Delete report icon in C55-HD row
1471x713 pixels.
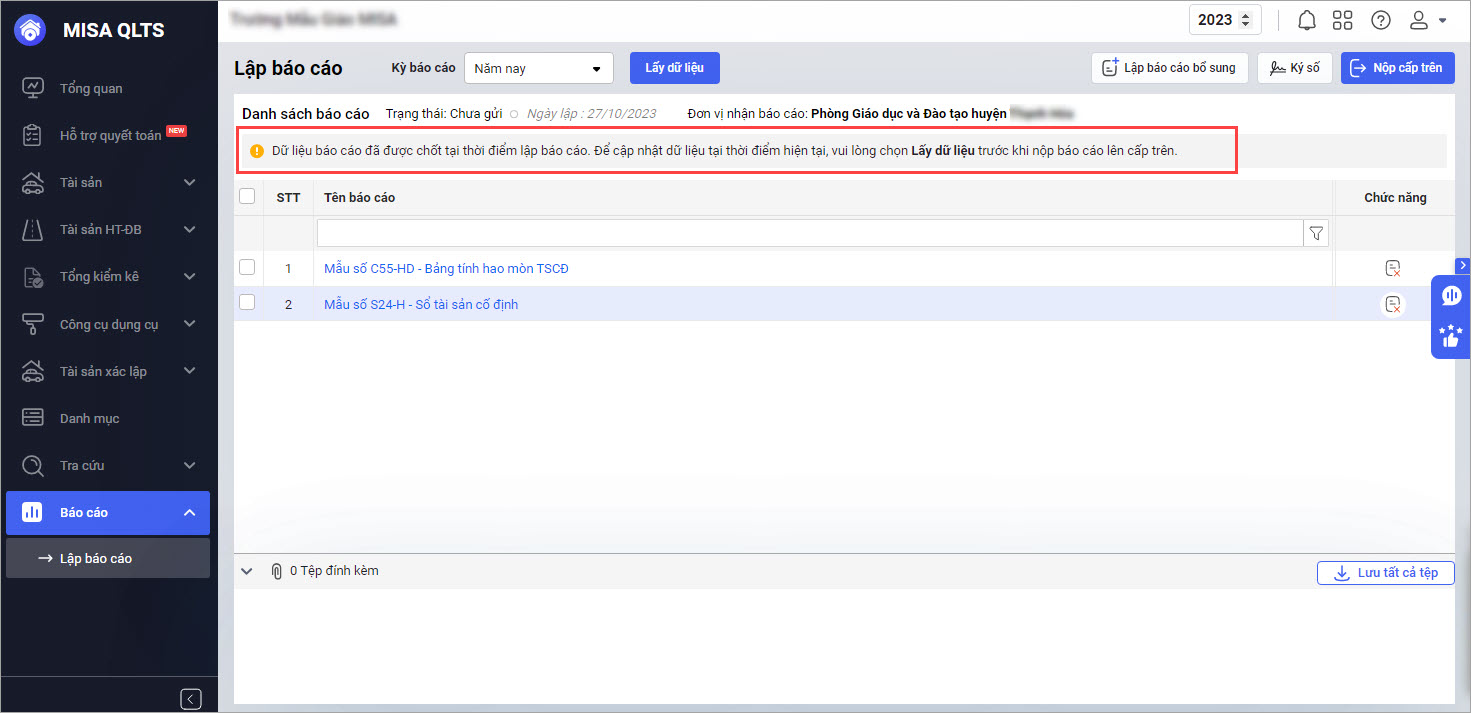point(1392,268)
